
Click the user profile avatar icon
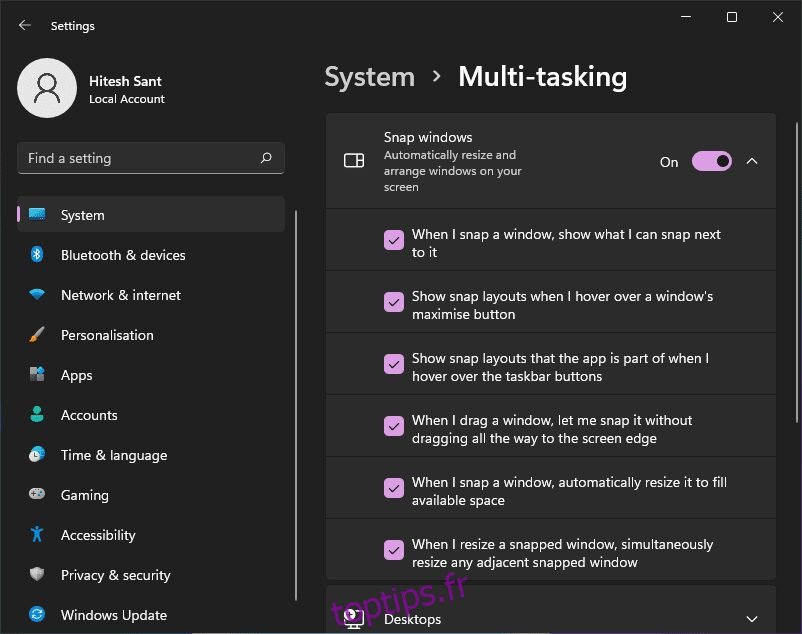(47, 88)
